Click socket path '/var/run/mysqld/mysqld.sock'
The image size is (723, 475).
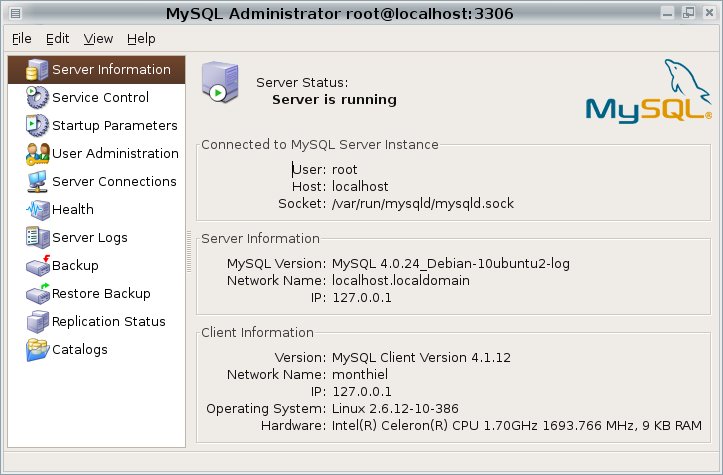pyautogui.click(x=423, y=204)
